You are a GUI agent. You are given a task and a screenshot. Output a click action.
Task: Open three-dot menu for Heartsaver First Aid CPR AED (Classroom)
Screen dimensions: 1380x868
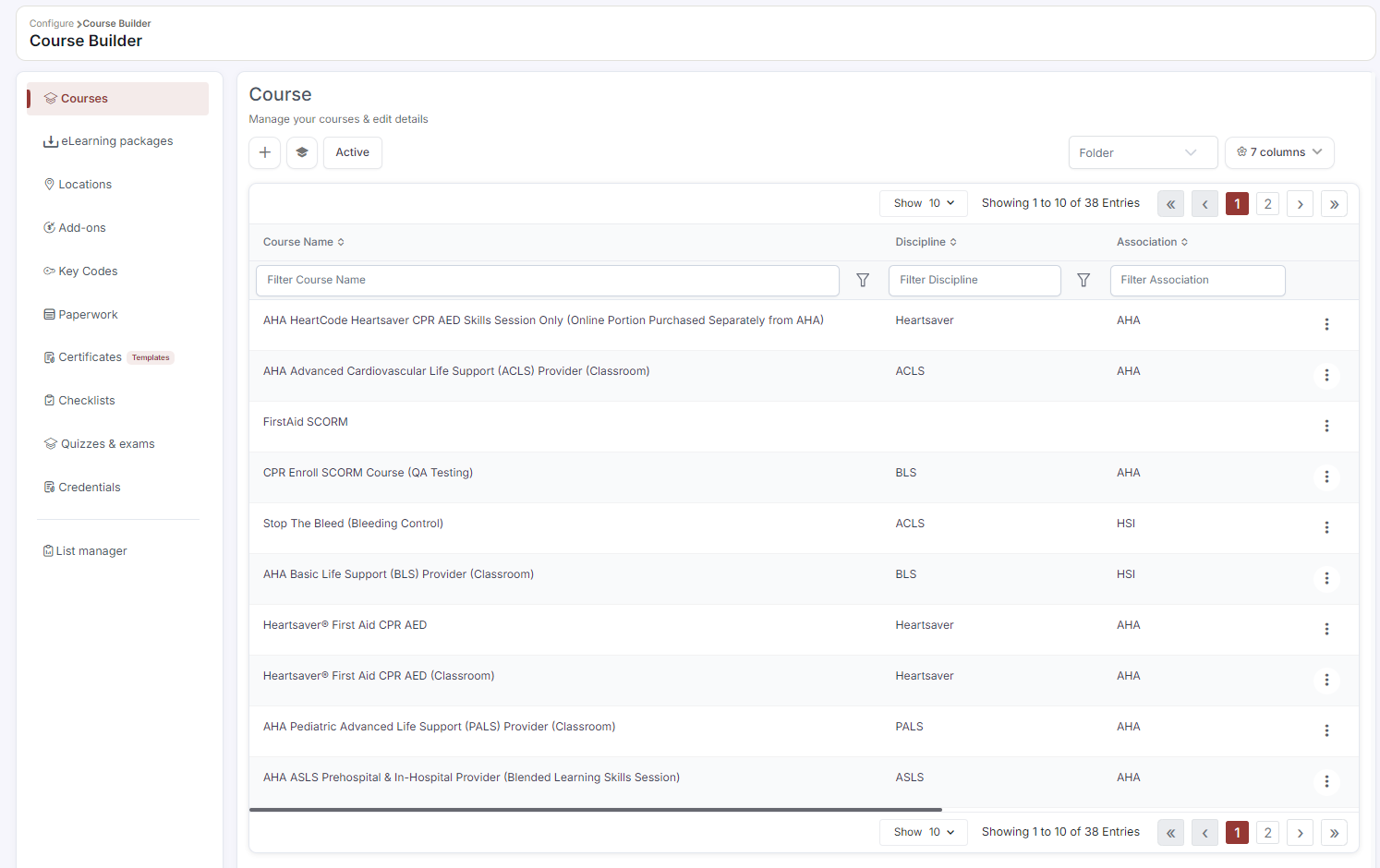pyautogui.click(x=1326, y=680)
